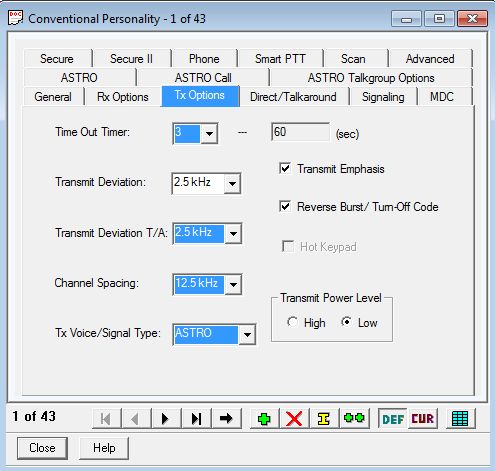This screenshot has width=495, height=471.
Task: Toggle Reverse Burst/Turn-Off Code checkbox
Action: (x=285, y=206)
